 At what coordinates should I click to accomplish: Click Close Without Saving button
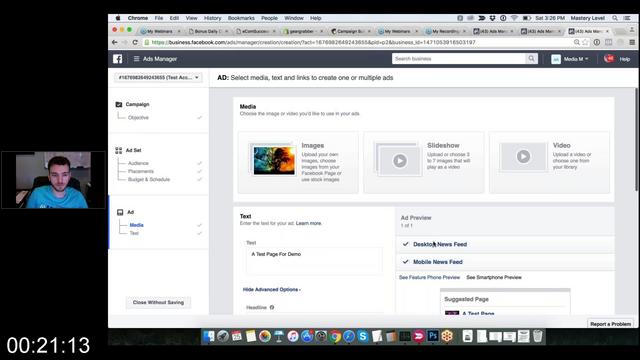click(158, 302)
